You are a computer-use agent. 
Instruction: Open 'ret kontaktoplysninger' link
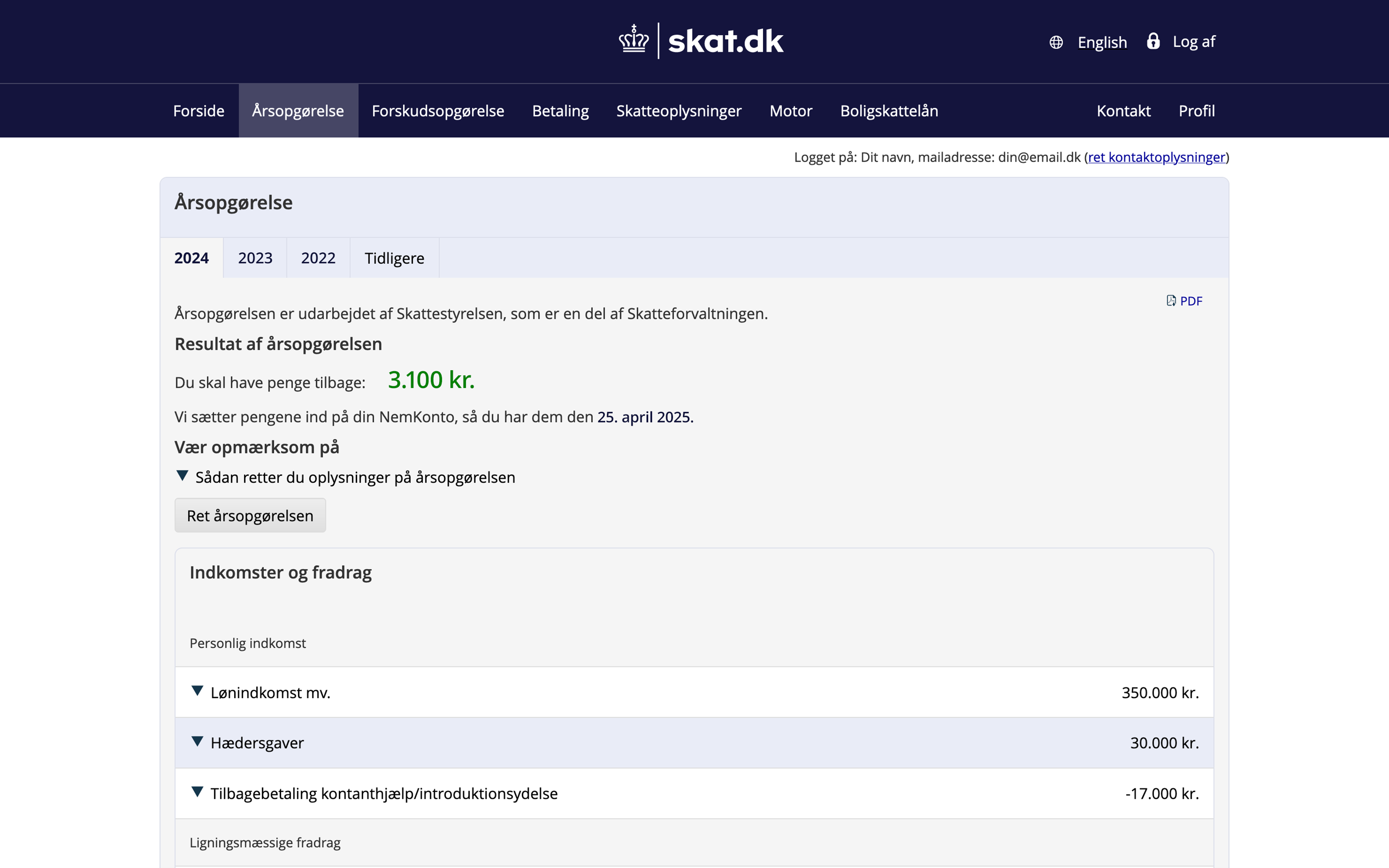click(1156, 157)
